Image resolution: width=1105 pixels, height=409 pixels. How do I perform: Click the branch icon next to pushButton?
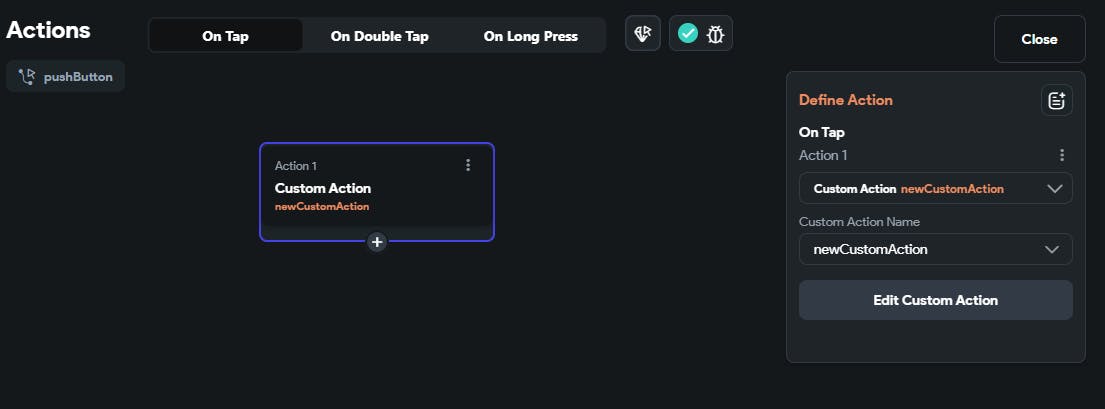pyautogui.click(x=26, y=77)
